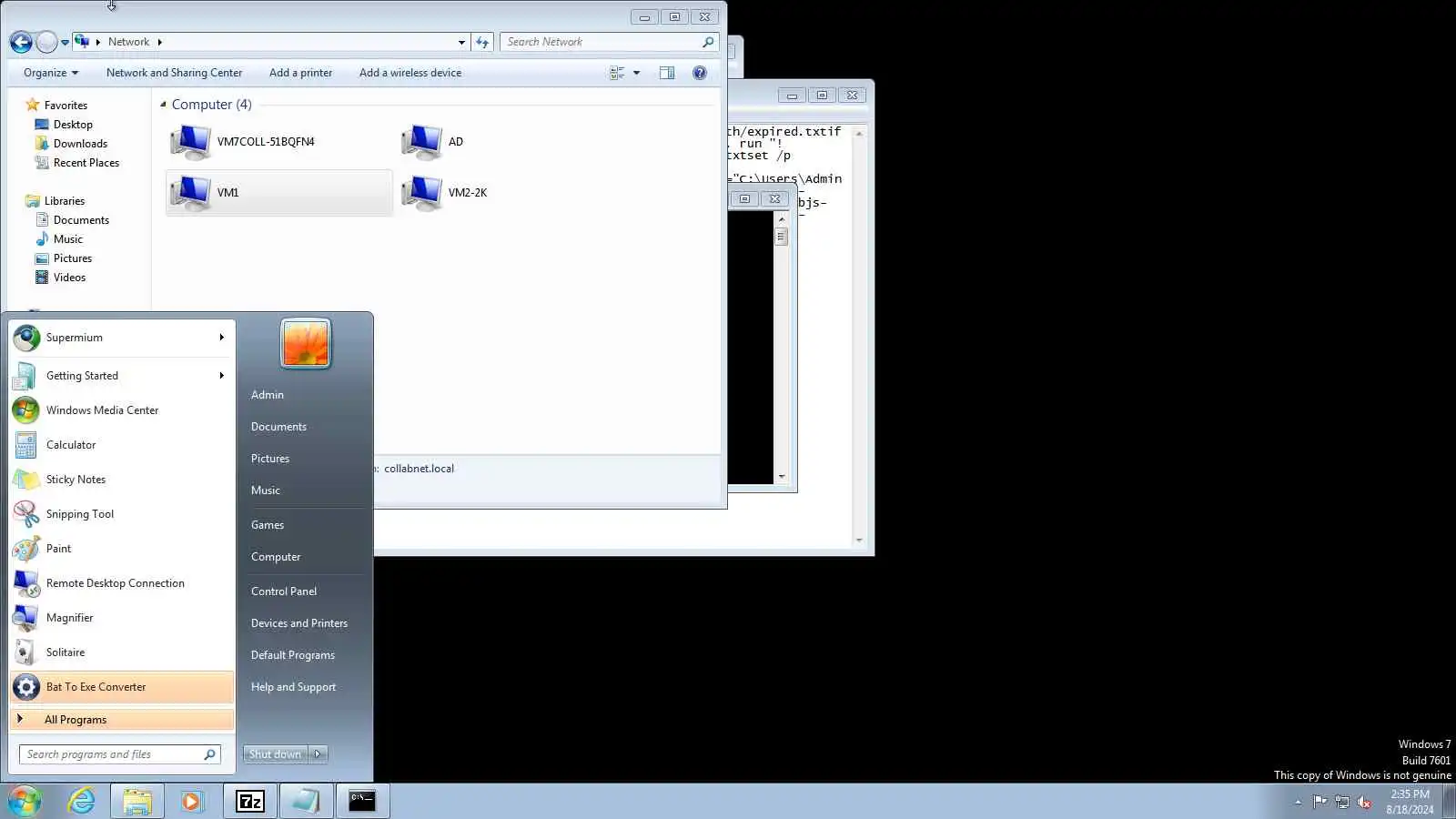Open Sticky Notes
This screenshot has width=1456, height=819.
tap(121, 480)
